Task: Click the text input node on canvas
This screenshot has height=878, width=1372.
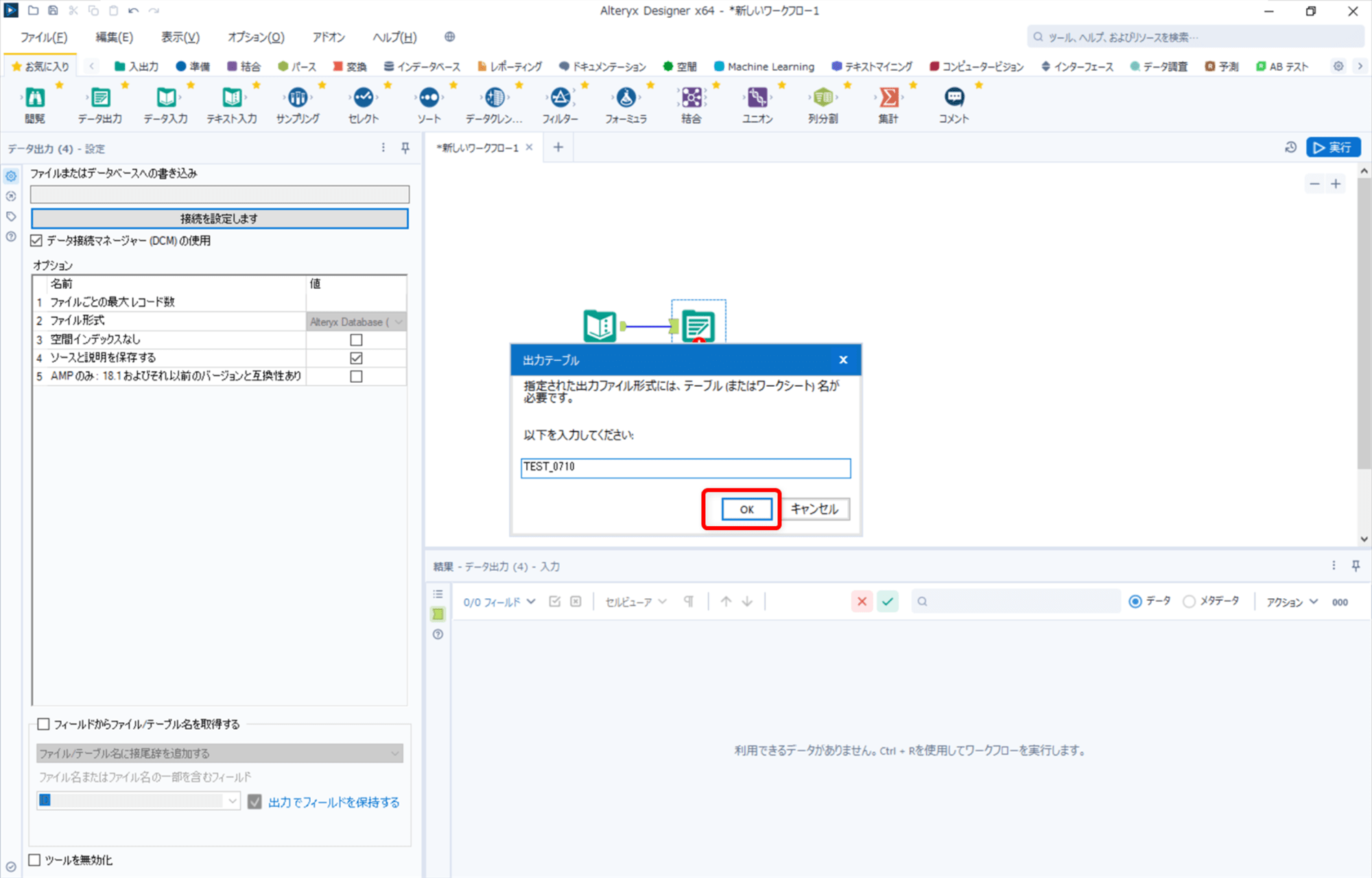Action: 600,326
